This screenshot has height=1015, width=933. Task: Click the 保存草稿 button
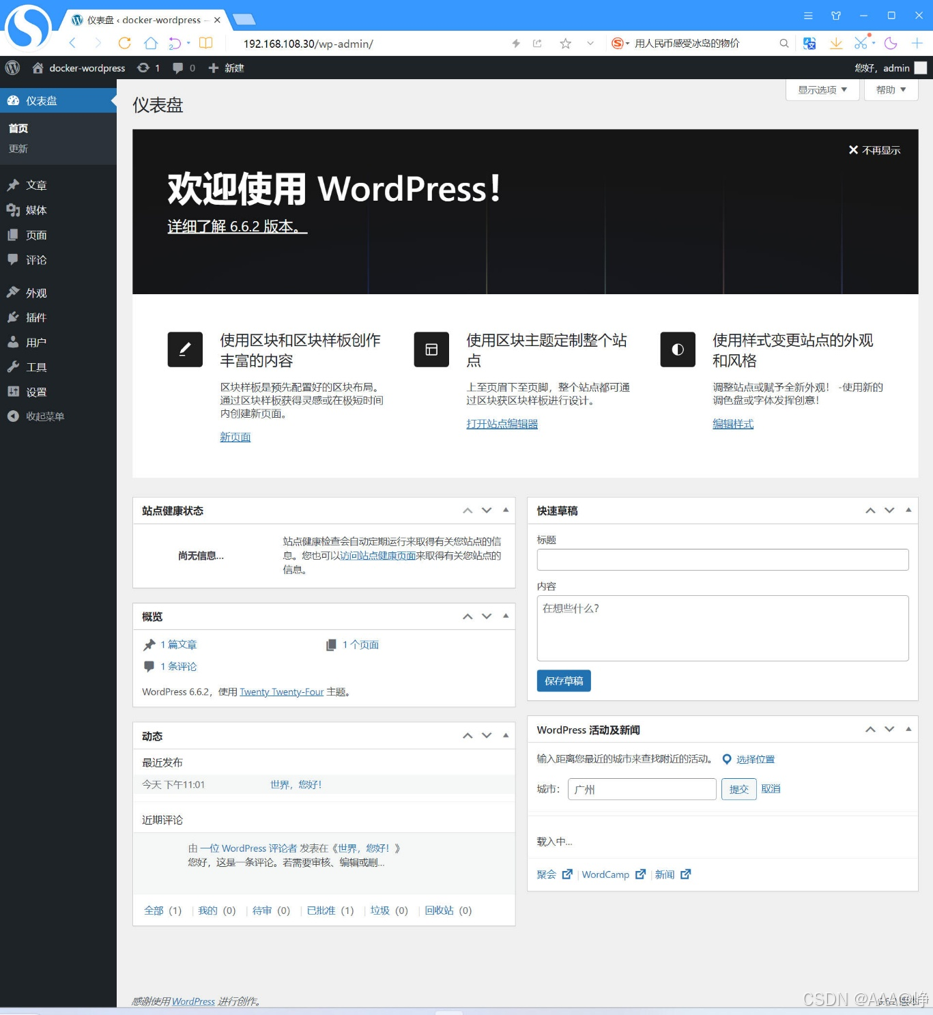pos(563,681)
